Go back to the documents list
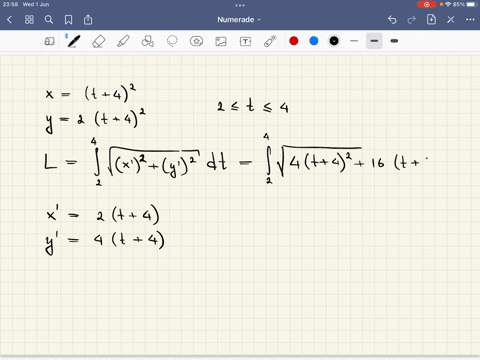480x360 pixels. pyautogui.click(x=9, y=20)
